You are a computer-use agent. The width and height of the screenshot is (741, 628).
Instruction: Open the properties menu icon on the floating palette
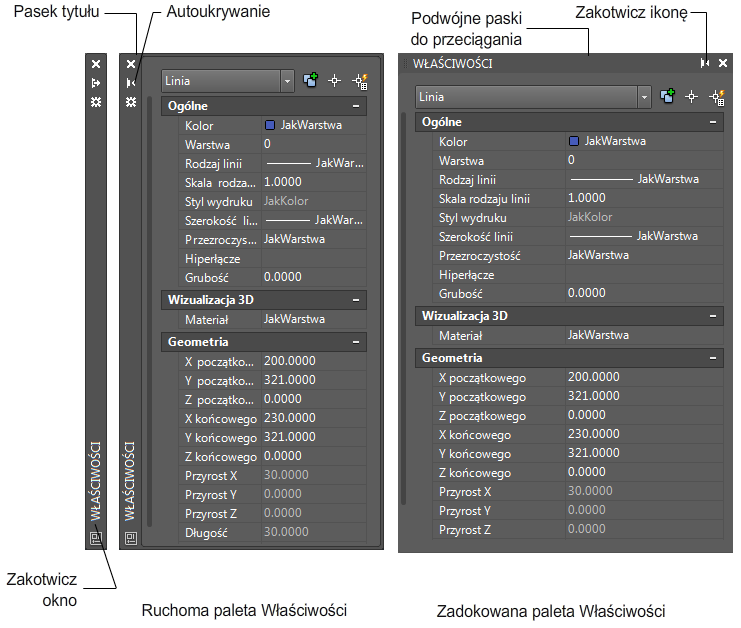pyautogui.click(x=131, y=102)
